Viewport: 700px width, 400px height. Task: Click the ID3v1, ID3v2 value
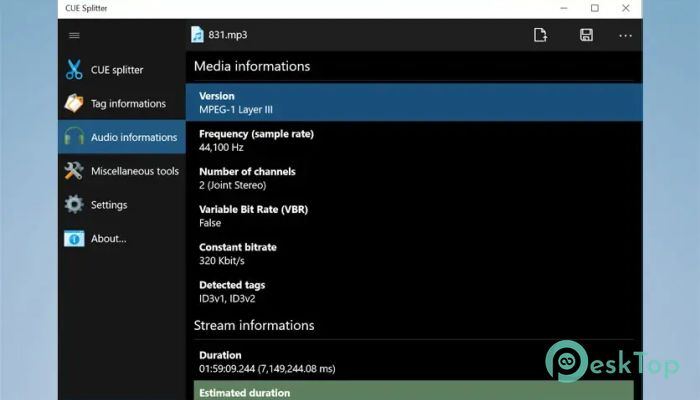[227, 299]
